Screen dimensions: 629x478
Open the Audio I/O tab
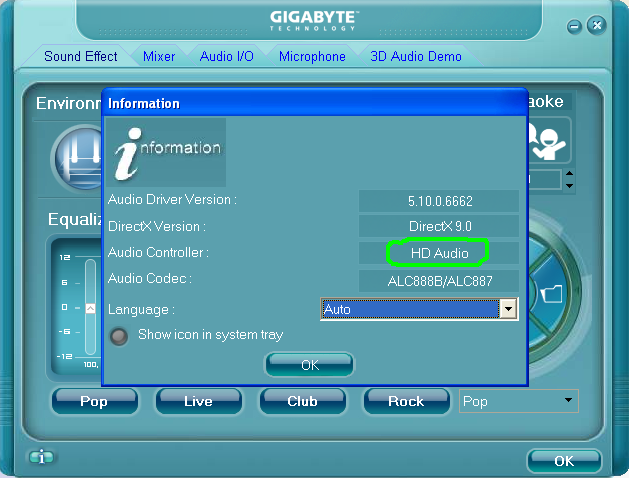[x=227, y=56]
